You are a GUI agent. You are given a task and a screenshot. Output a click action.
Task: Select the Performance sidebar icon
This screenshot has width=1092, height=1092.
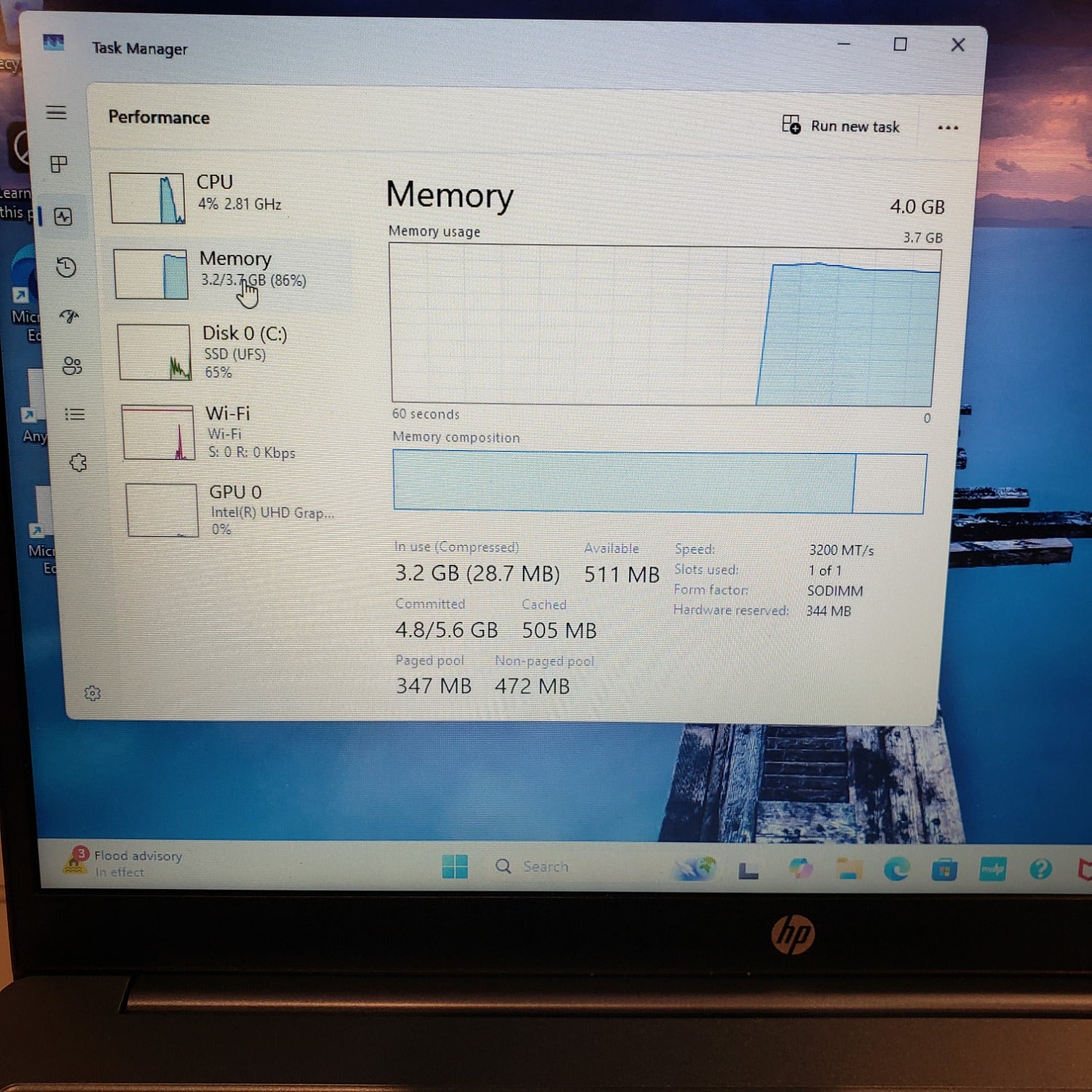62,217
